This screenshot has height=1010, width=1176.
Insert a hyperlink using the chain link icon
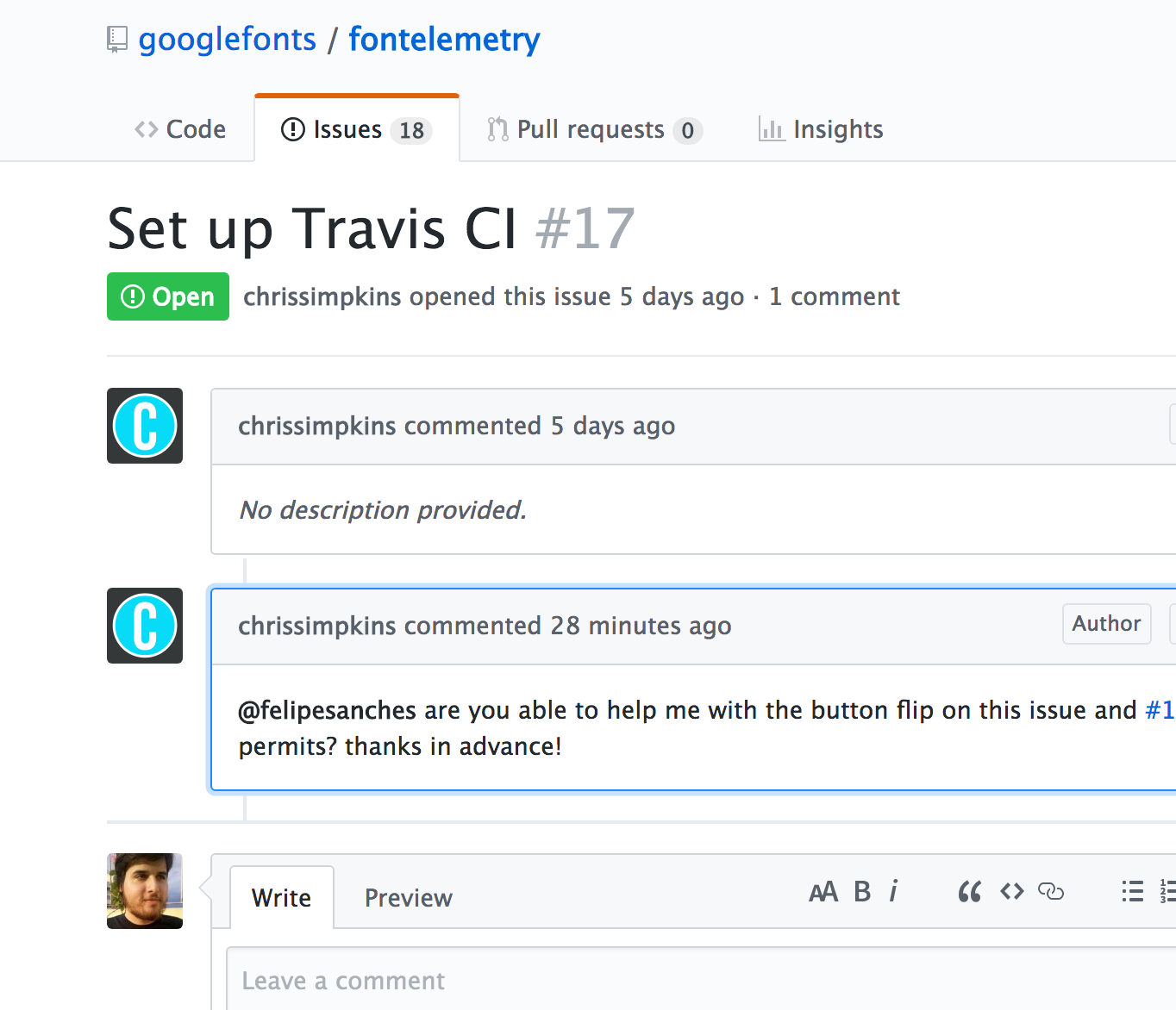click(x=1052, y=892)
